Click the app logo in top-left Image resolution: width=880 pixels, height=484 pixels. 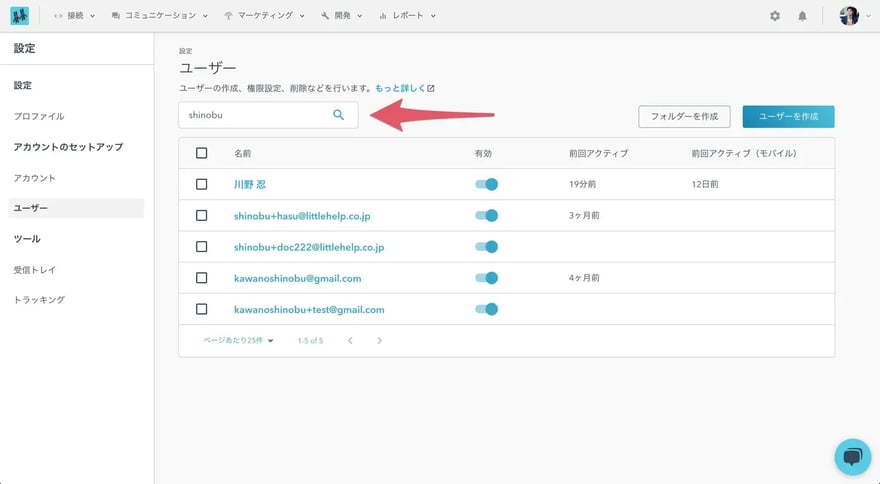pyautogui.click(x=20, y=16)
